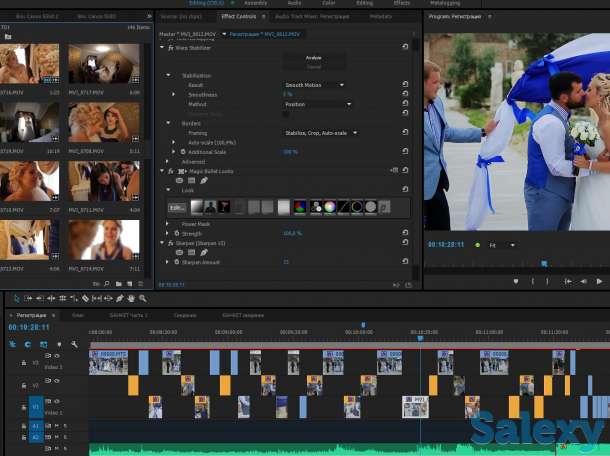Open the stabilization Result dropdown

coord(315,85)
